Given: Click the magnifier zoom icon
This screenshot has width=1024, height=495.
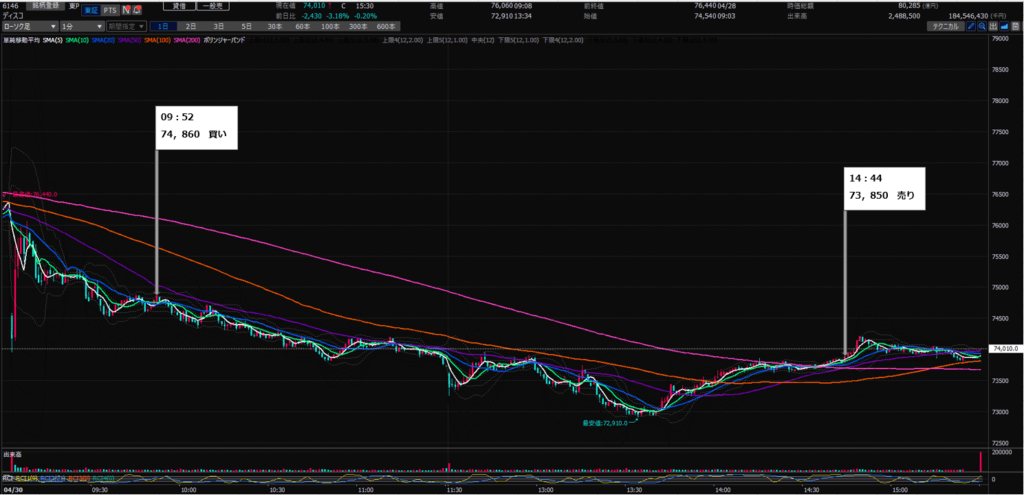Looking at the screenshot, I should click(x=982, y=27).
